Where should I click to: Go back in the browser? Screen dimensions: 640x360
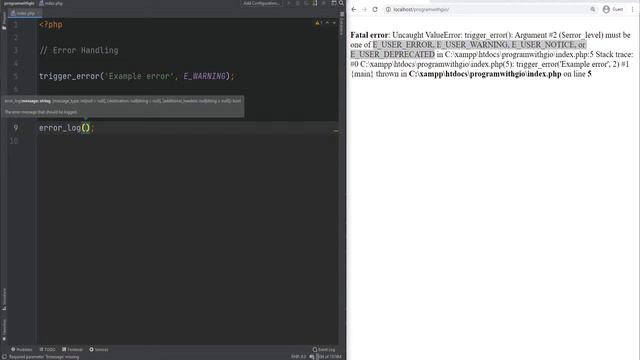coord(354,9)
